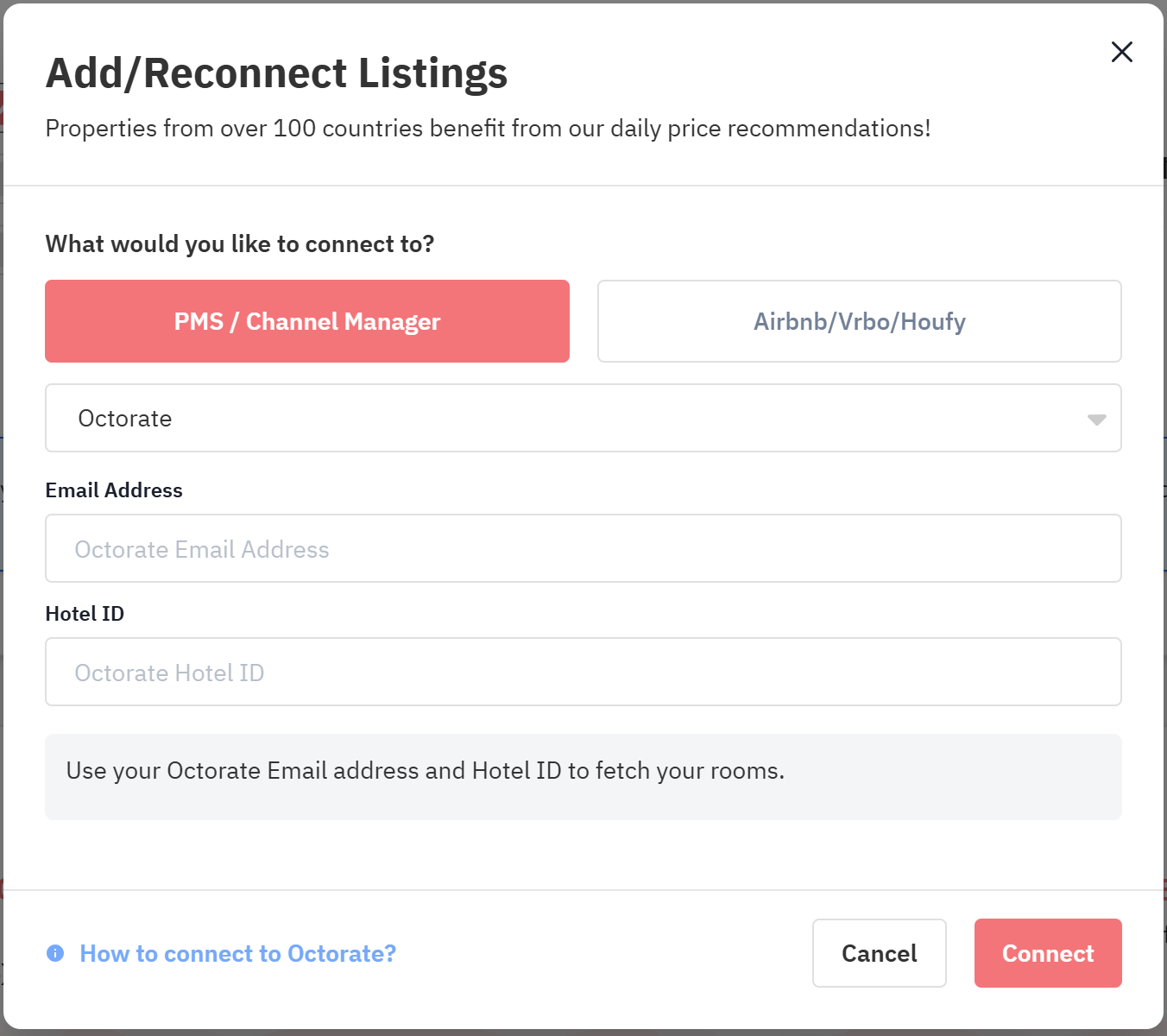Open the How to connect to Octorate link
This screenshot has width=1167, height=1036.
point(237,953)
